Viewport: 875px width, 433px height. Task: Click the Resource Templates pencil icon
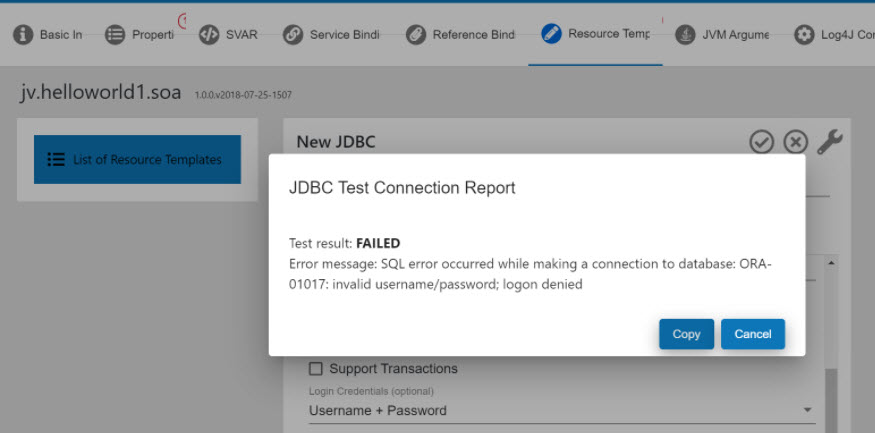[x=551, y=33]
